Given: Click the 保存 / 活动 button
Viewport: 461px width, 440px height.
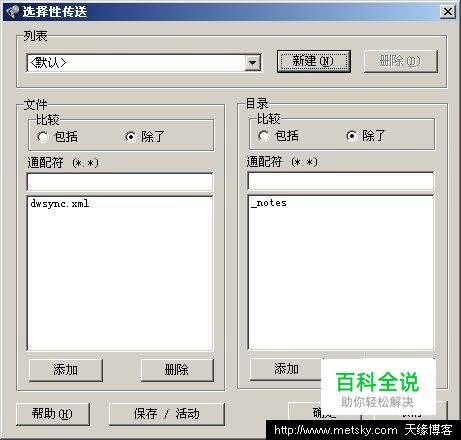Looking at the screenshot, I should [167, 414].
